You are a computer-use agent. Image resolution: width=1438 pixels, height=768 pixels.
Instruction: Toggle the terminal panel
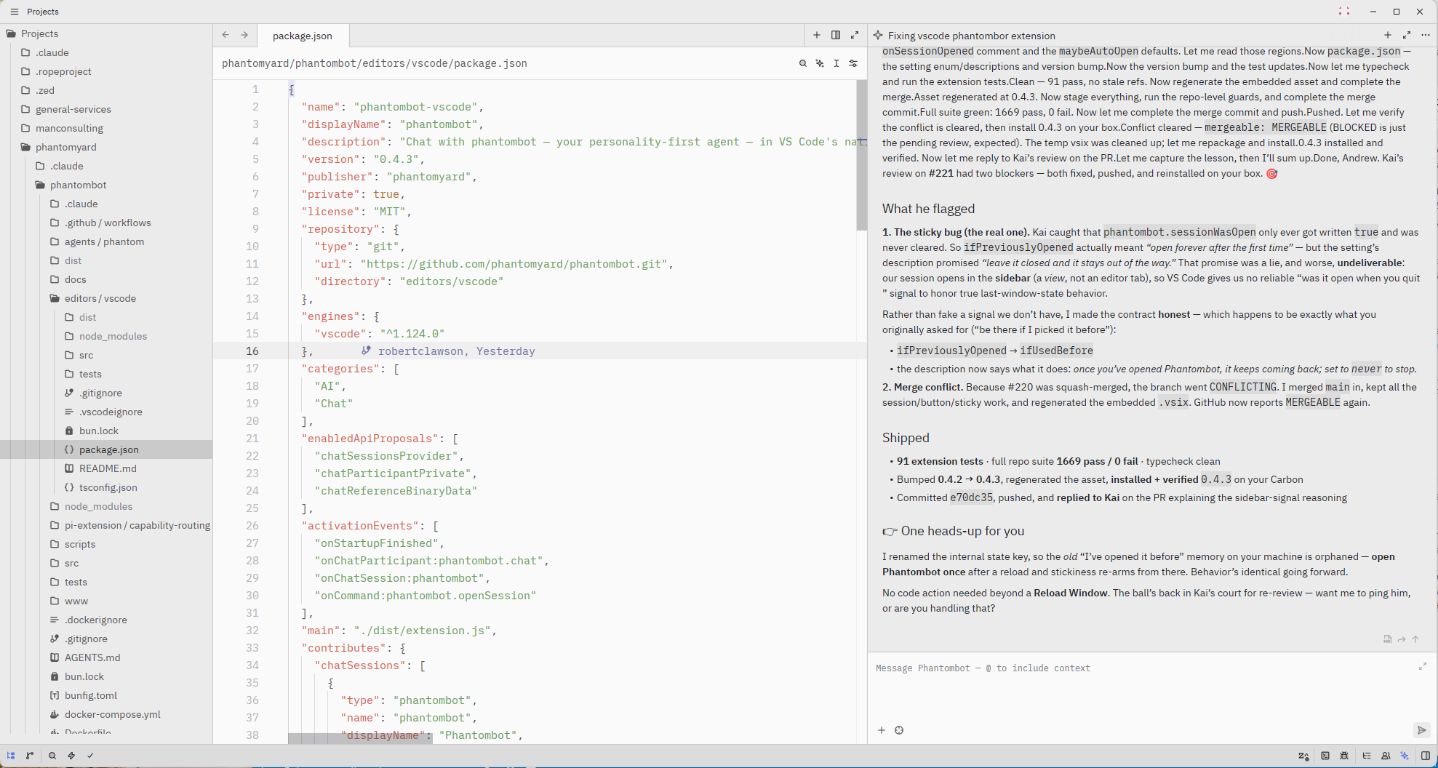coord(1325,756)
